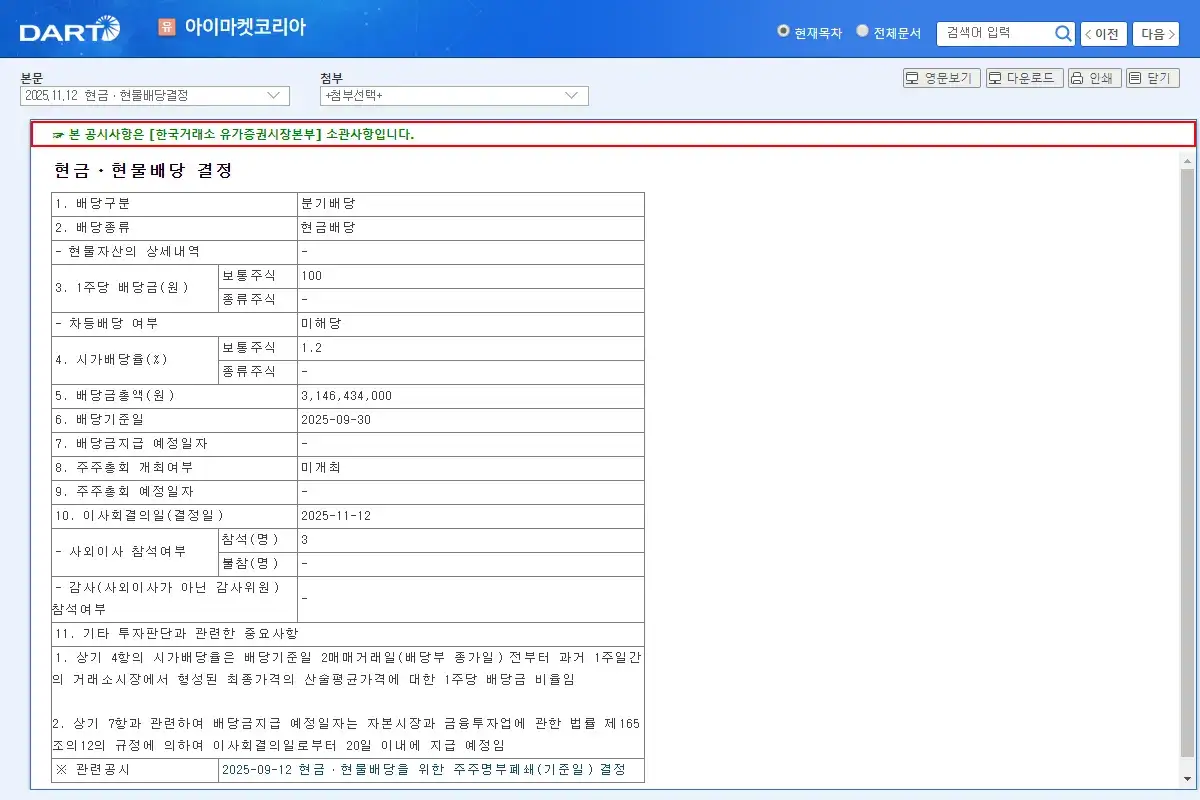Click the 2025-11-12 board resolution date
The image size is (1200, 800).
tap(336, 516)
